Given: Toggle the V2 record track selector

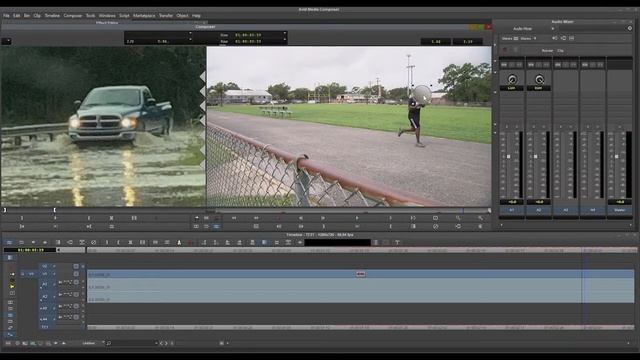Looking at the screenshot, I should click(45, 266).
